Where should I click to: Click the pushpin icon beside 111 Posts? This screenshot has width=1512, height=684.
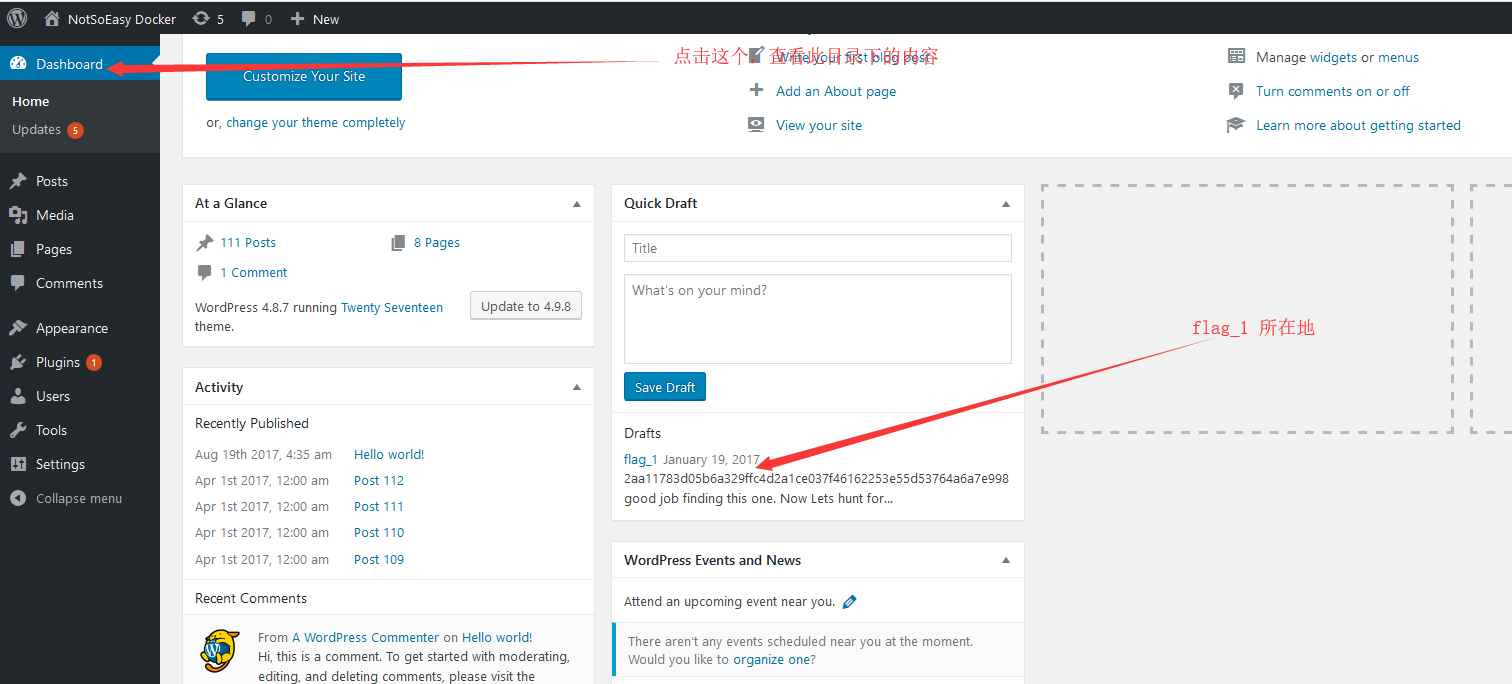coord(205,242)
